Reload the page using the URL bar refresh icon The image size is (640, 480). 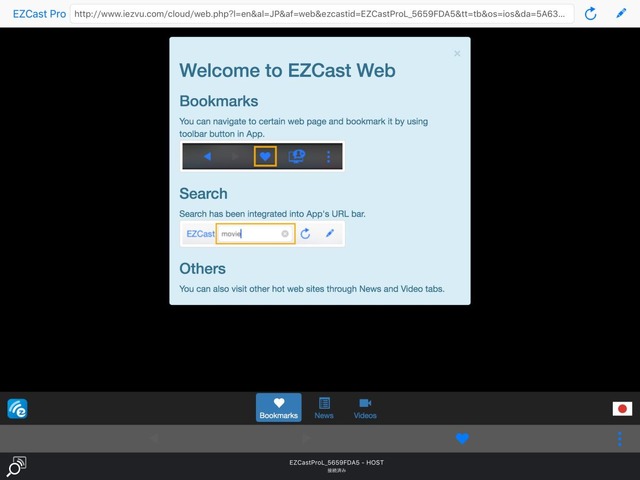click(x=590, y=14)
